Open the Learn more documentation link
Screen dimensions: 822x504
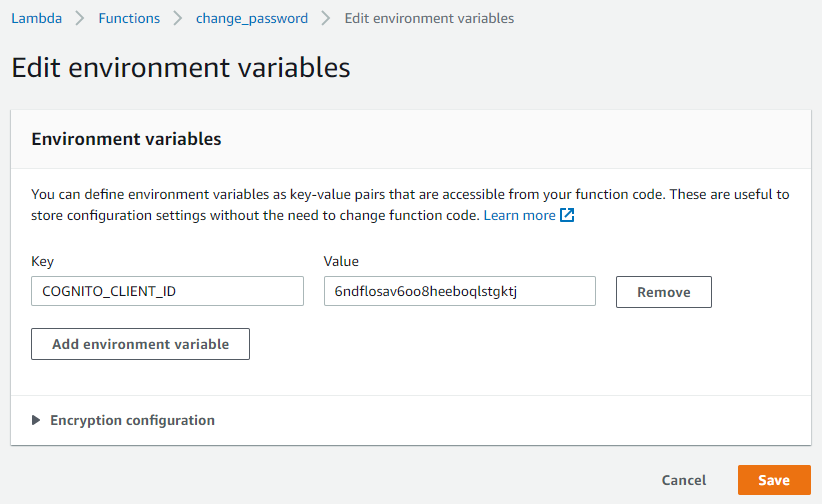pyautogui.click(x=519, y=215)
